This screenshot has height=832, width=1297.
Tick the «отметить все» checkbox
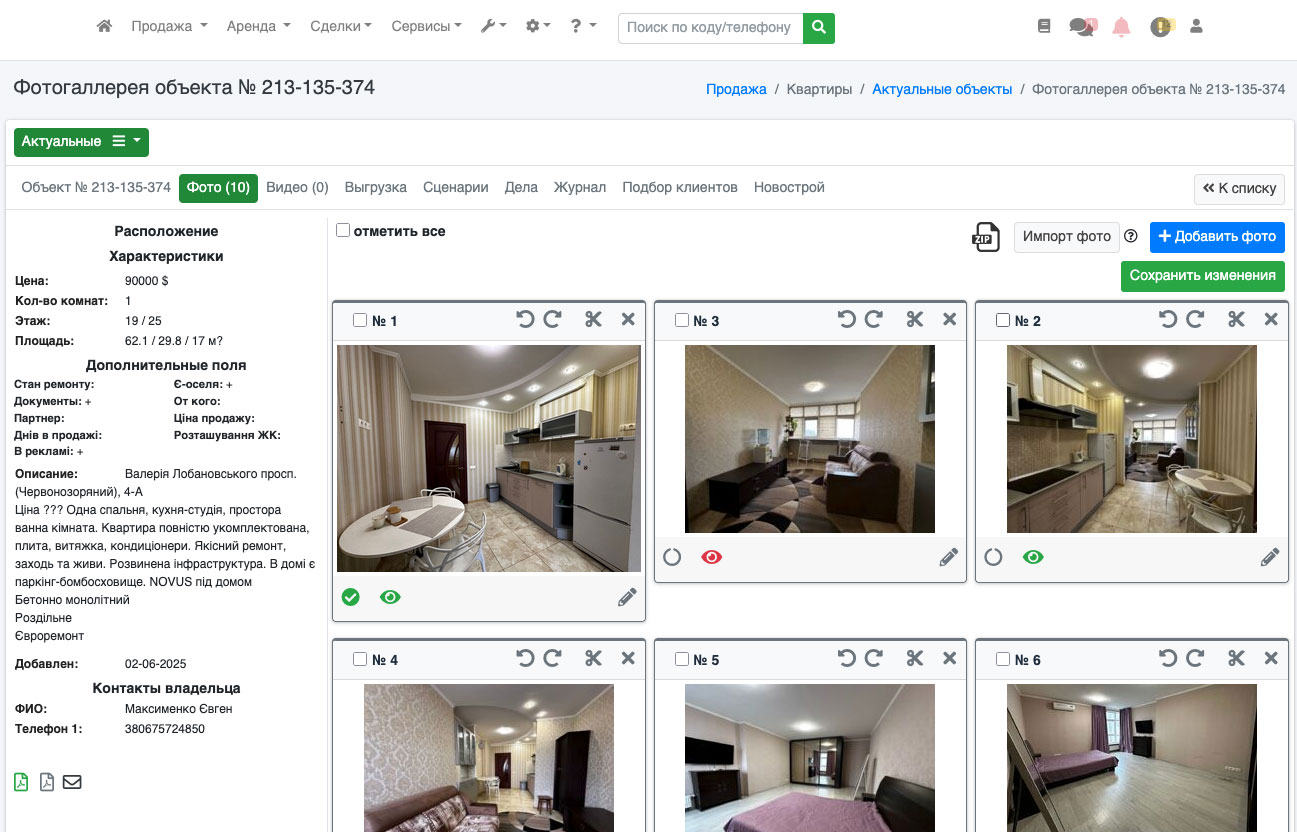tap(343, 230)
